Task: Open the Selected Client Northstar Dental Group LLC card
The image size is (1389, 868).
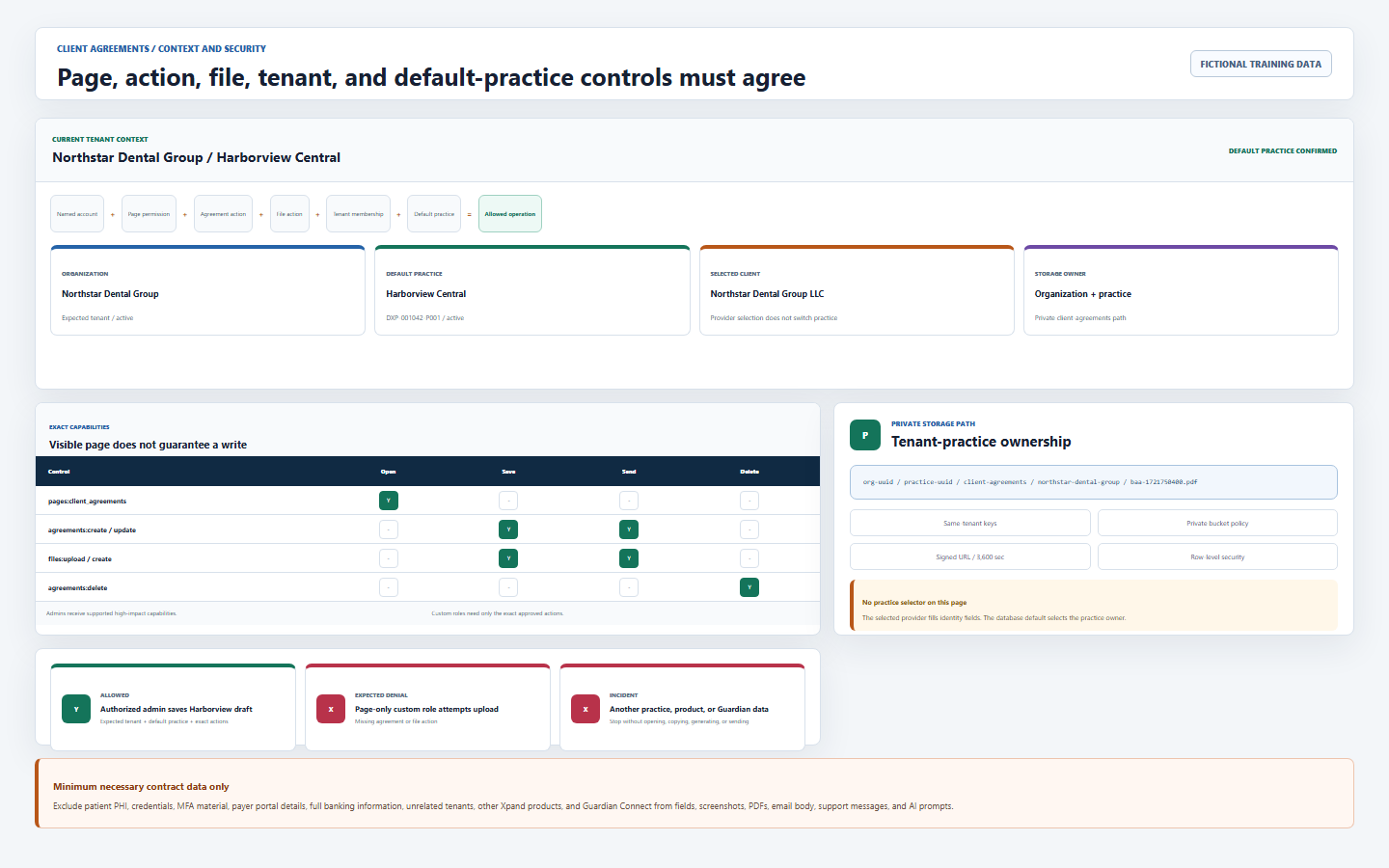Action: coord(857,290)
